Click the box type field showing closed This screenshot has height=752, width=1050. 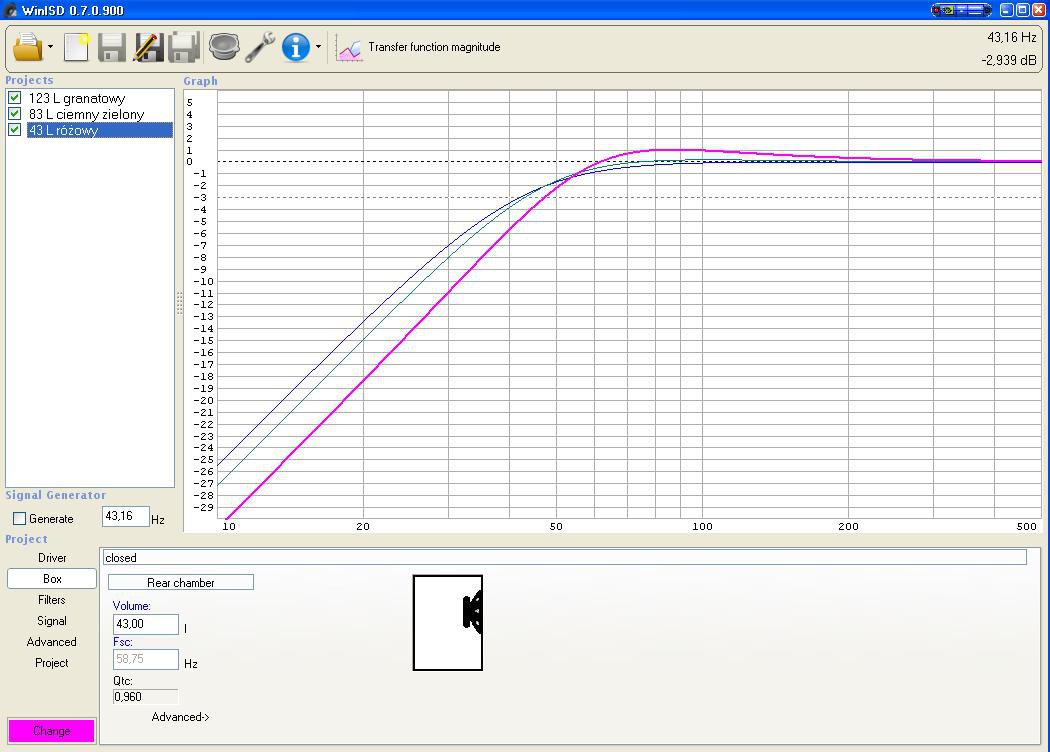point(564,558)
